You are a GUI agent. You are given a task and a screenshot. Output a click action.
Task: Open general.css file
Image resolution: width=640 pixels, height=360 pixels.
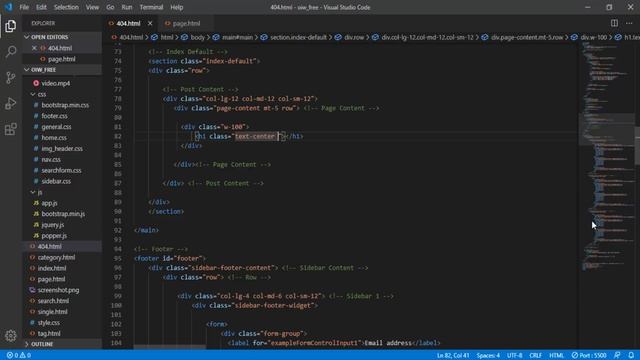pyautogui.click(x=62, y=127)
